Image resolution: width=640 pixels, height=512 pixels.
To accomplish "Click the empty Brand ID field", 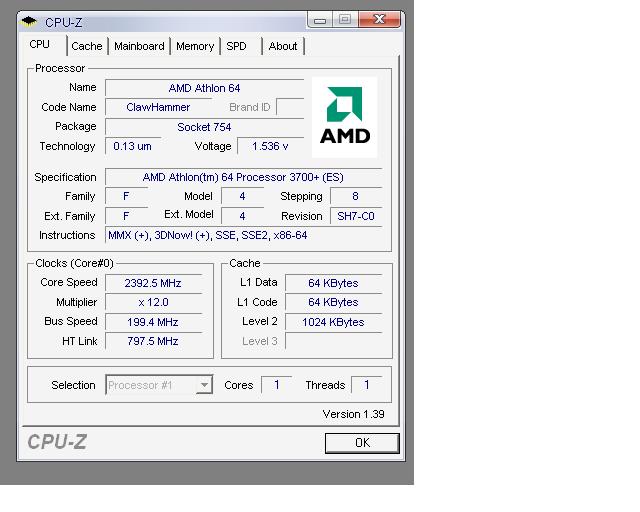I will [x=290, y=107].
